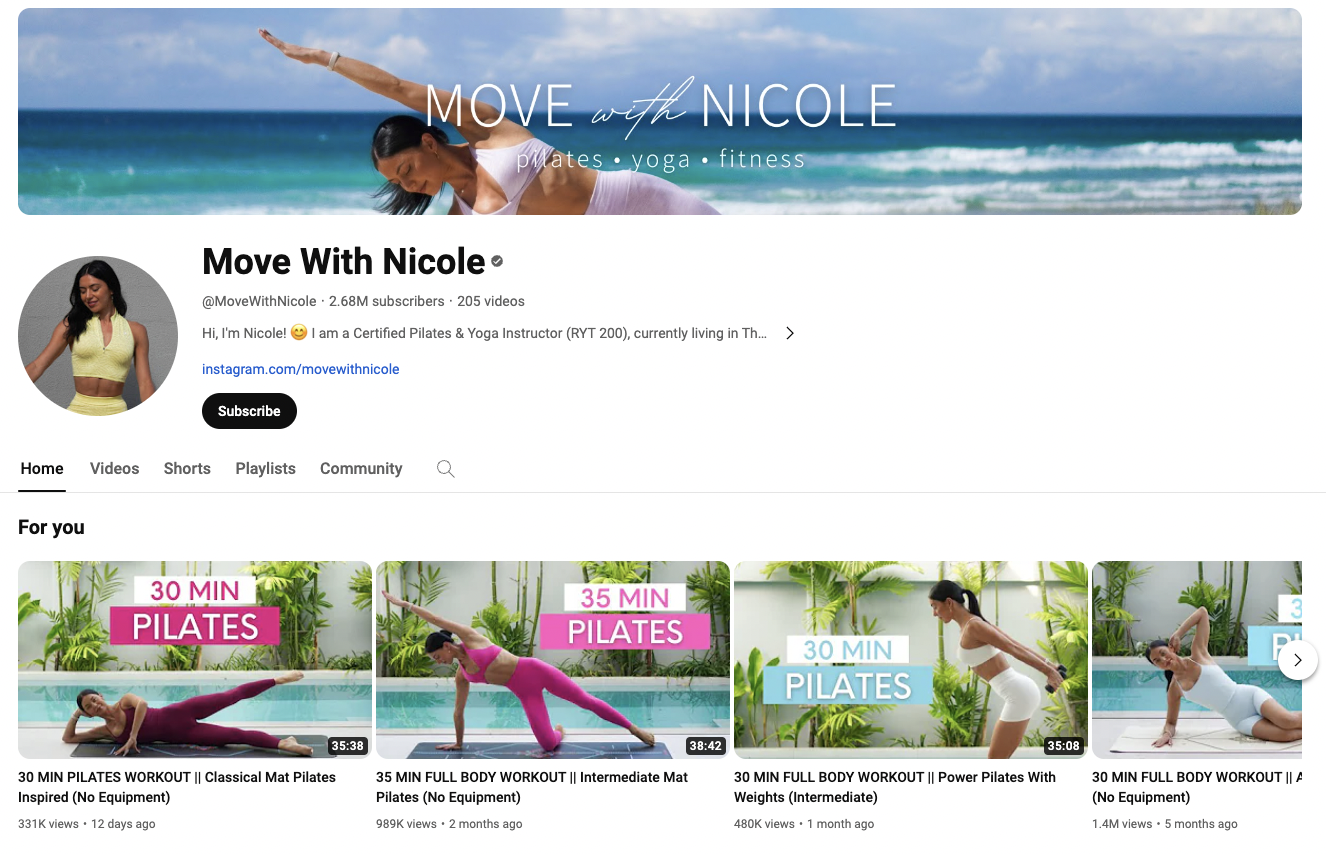The width and height of the screenshot is (1326, 854).
Task: Open the 30 MIN PILATES Classical Mat thumbnail
Action: (x=194, y=660)
